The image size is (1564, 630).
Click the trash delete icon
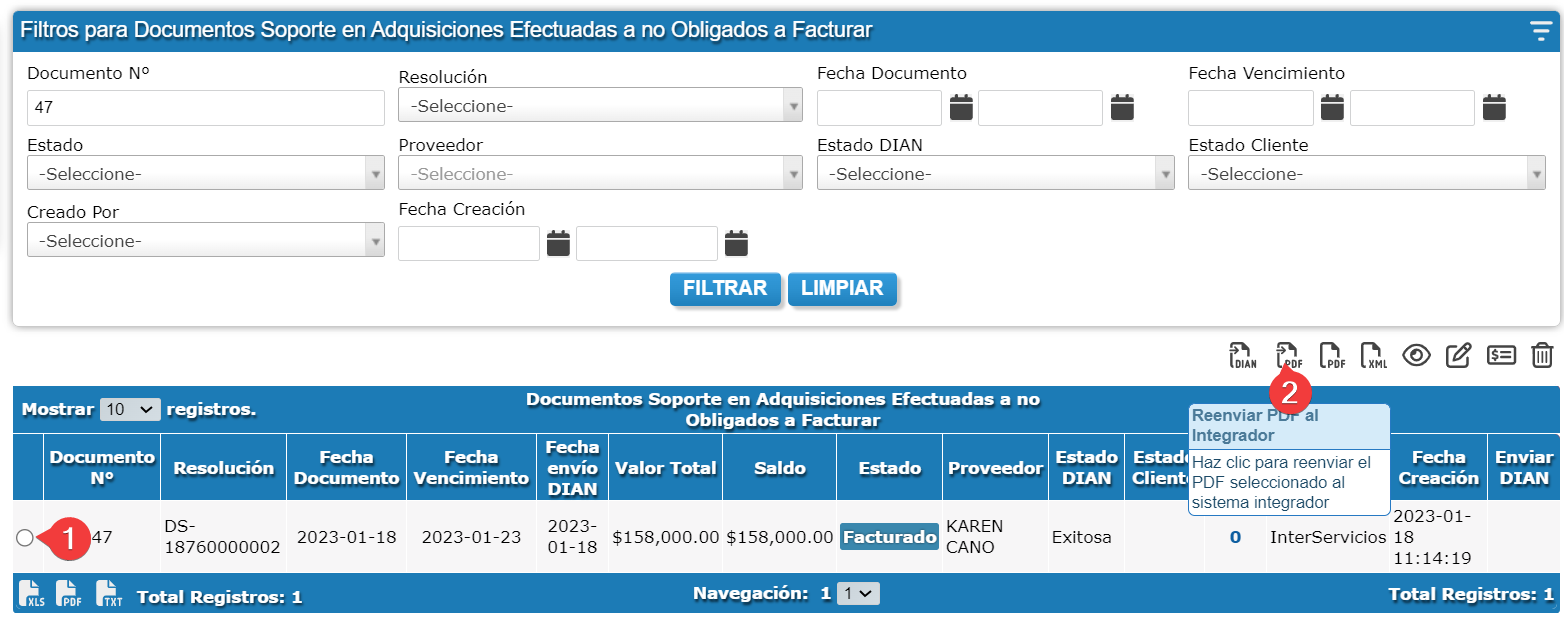tap(1543, 356)
